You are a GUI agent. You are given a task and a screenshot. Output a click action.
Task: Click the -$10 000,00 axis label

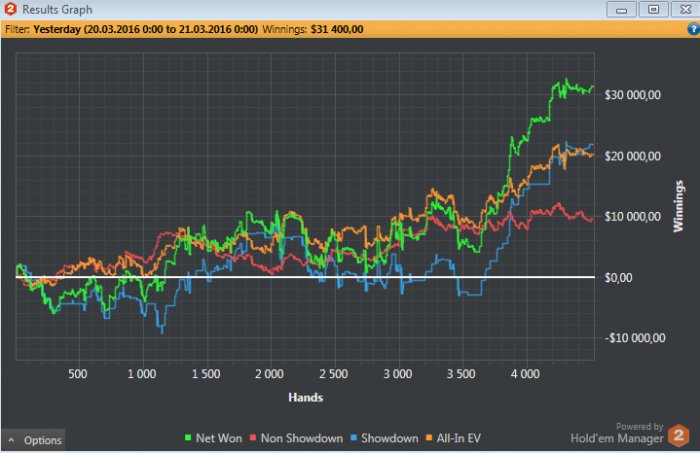(x=635, y=338)
